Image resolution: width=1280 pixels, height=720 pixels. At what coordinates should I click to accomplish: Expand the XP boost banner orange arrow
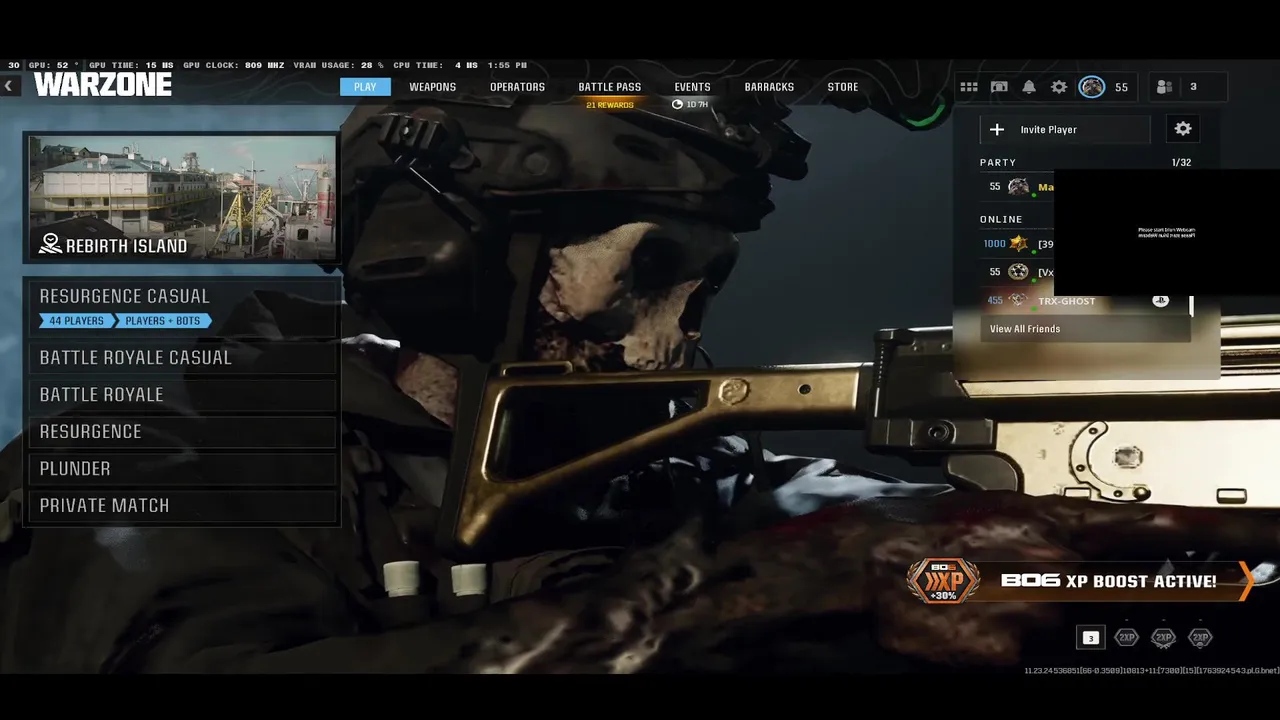coord(1246,581)
